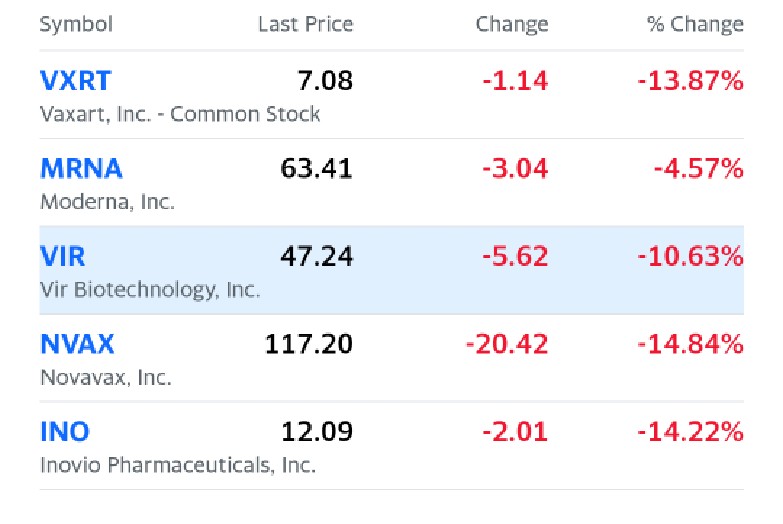Select NVAX's -20.42 change value
The width and height of the screenshot is (783, 524).
(507, 345)
